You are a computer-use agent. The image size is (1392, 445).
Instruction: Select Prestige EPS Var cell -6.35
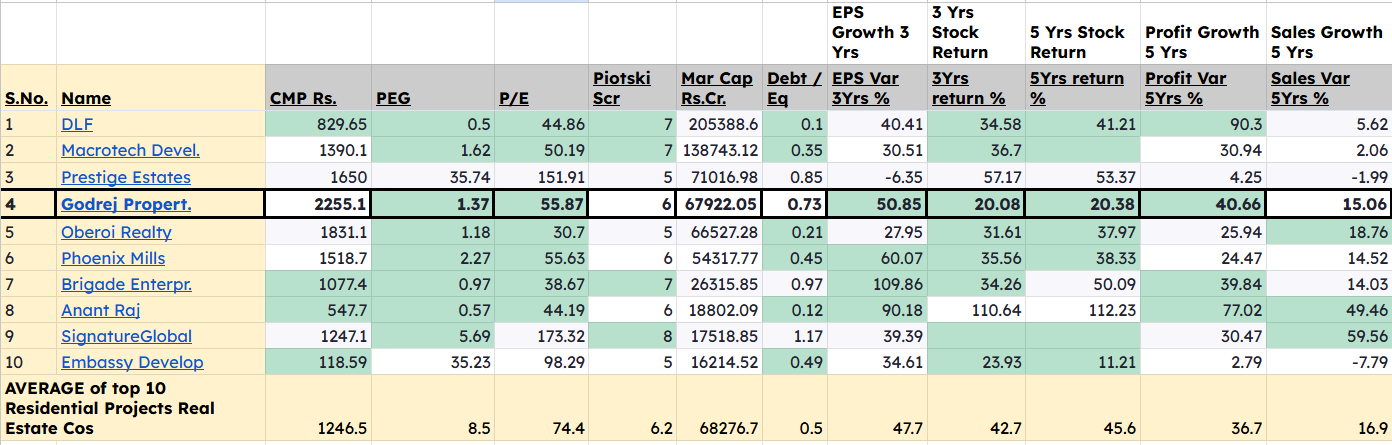tap(877, 177)
